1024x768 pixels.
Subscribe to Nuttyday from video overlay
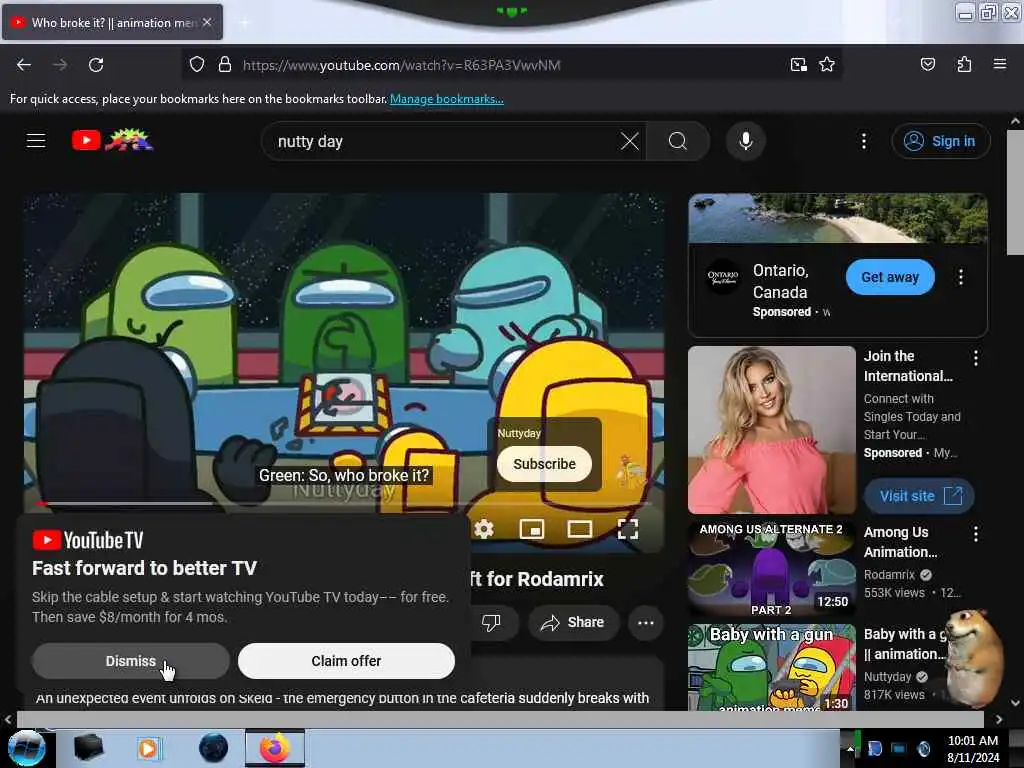pyautogui.click(x=544, y=464)
